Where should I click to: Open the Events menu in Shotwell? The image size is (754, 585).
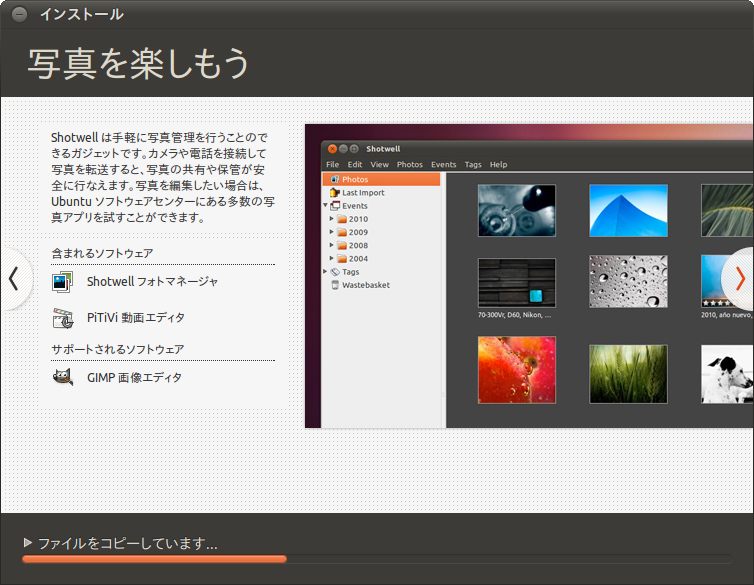(x=443, y=164)
